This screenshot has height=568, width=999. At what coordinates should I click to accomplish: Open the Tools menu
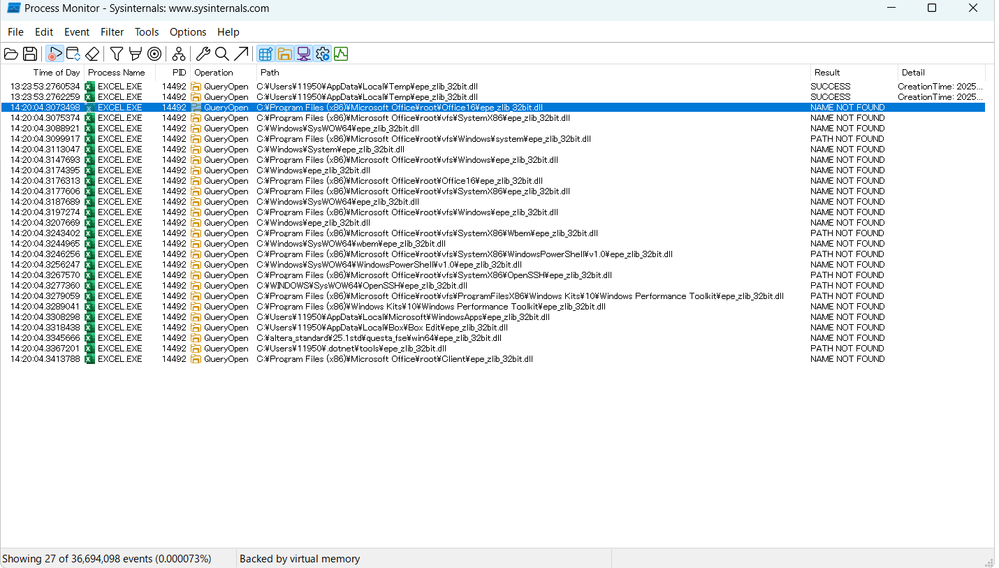[147, 32]
